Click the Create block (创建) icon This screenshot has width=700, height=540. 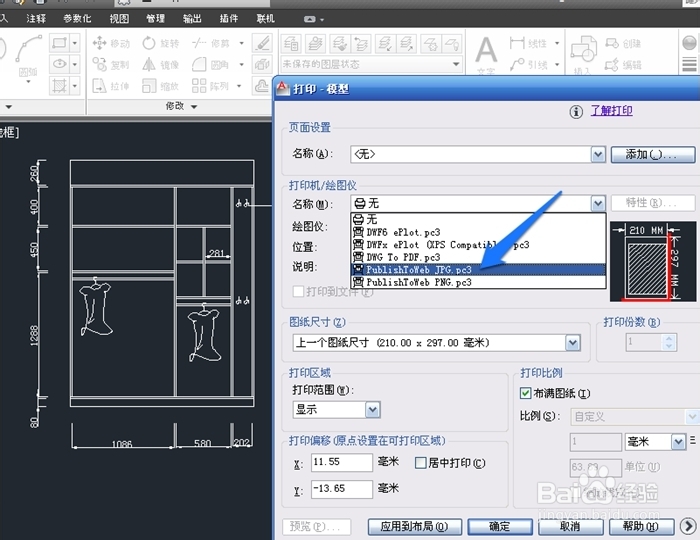click(x=623, y=43)
